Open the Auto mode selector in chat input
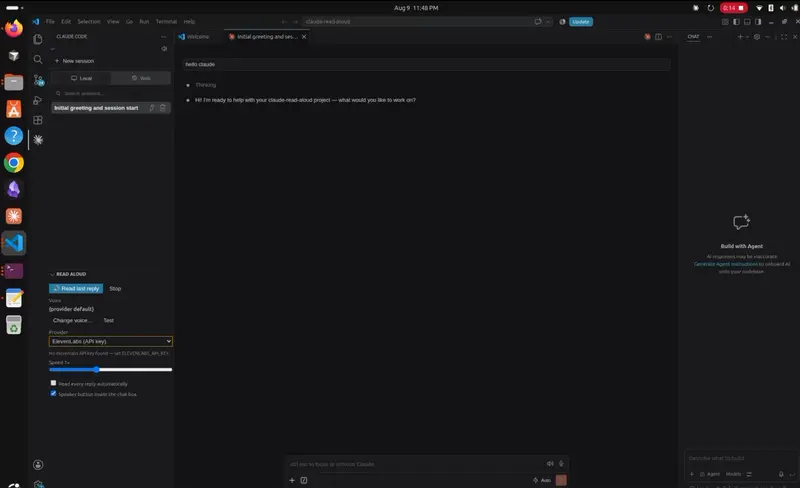Viewport: 800px width, 488px height. pos(542,480)
